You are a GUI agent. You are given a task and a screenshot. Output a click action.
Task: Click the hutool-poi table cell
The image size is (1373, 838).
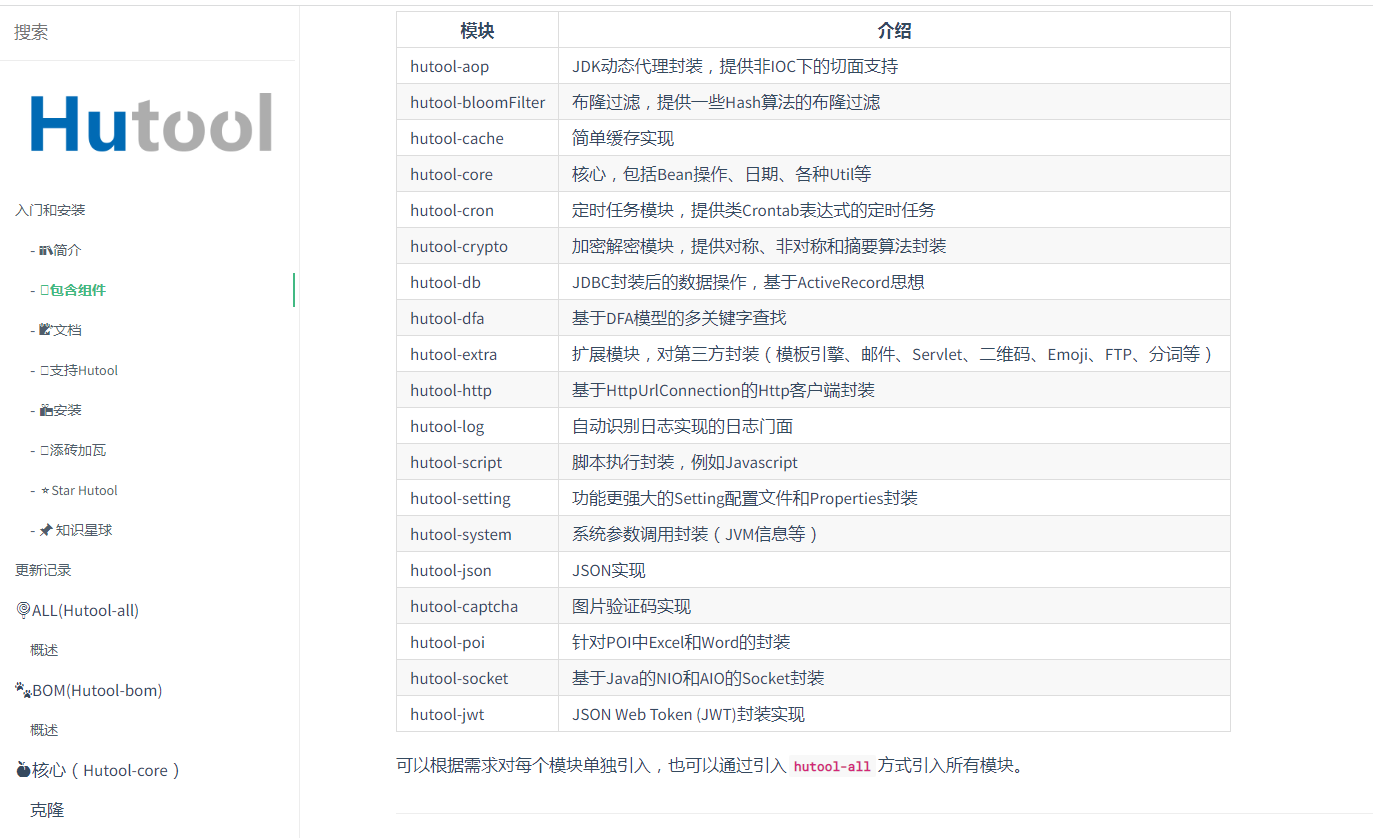[477, 642]
